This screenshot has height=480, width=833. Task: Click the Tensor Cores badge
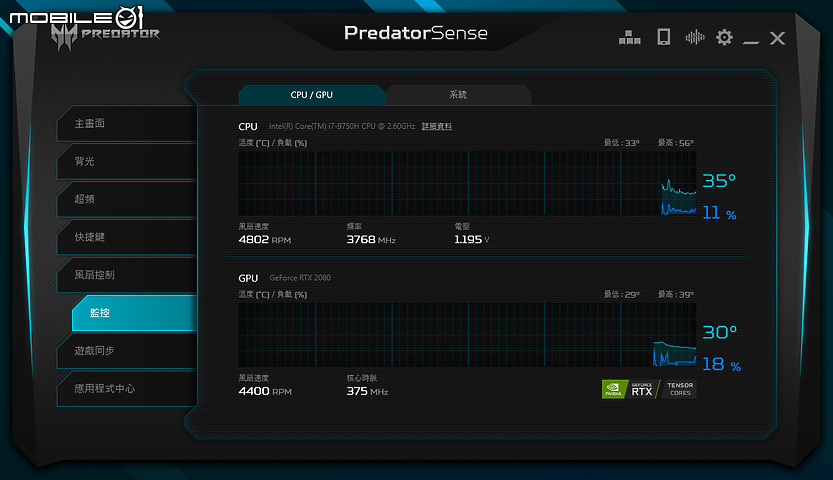(679, 389)
